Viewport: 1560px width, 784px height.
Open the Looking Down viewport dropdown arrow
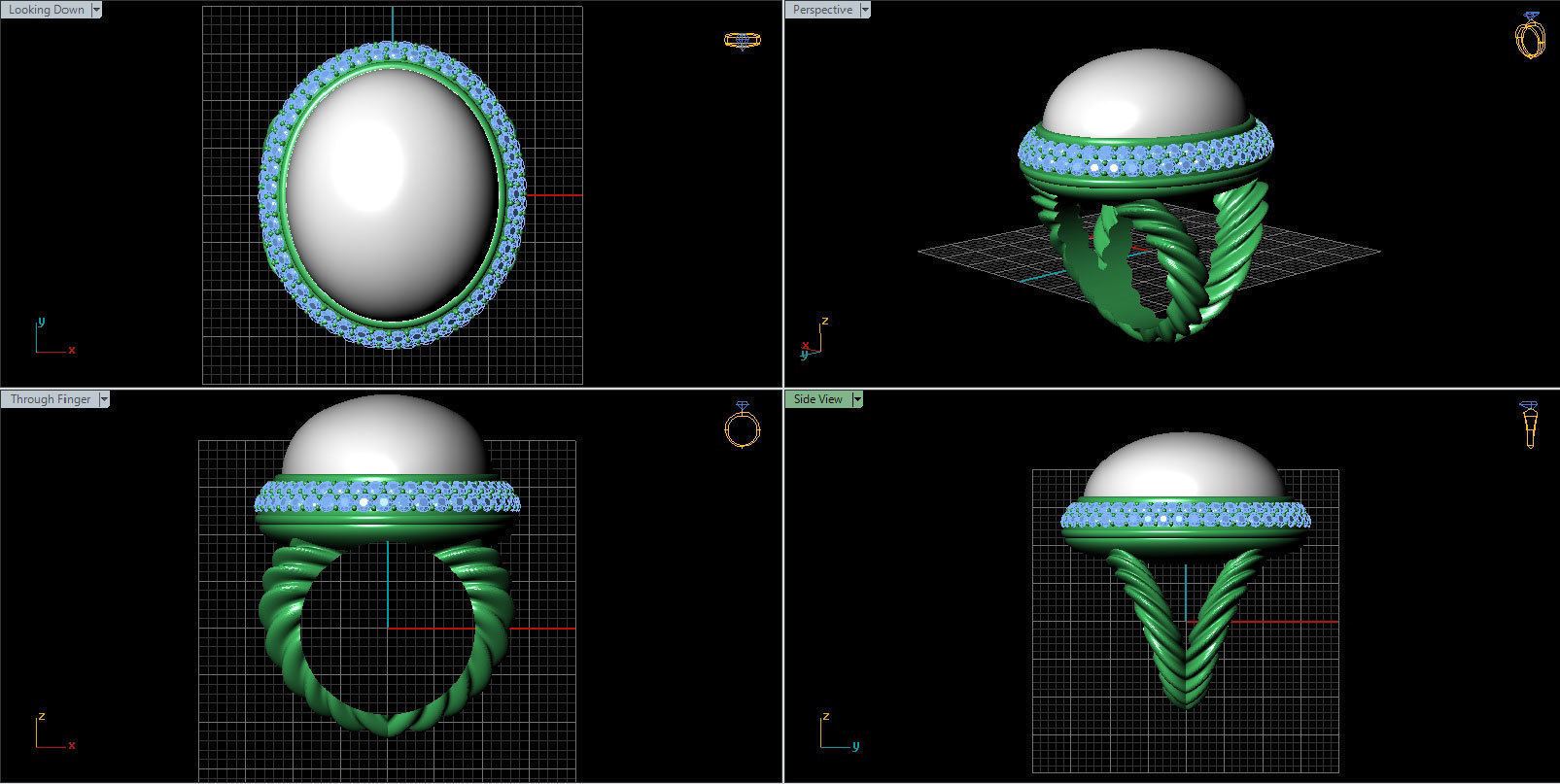96,10
